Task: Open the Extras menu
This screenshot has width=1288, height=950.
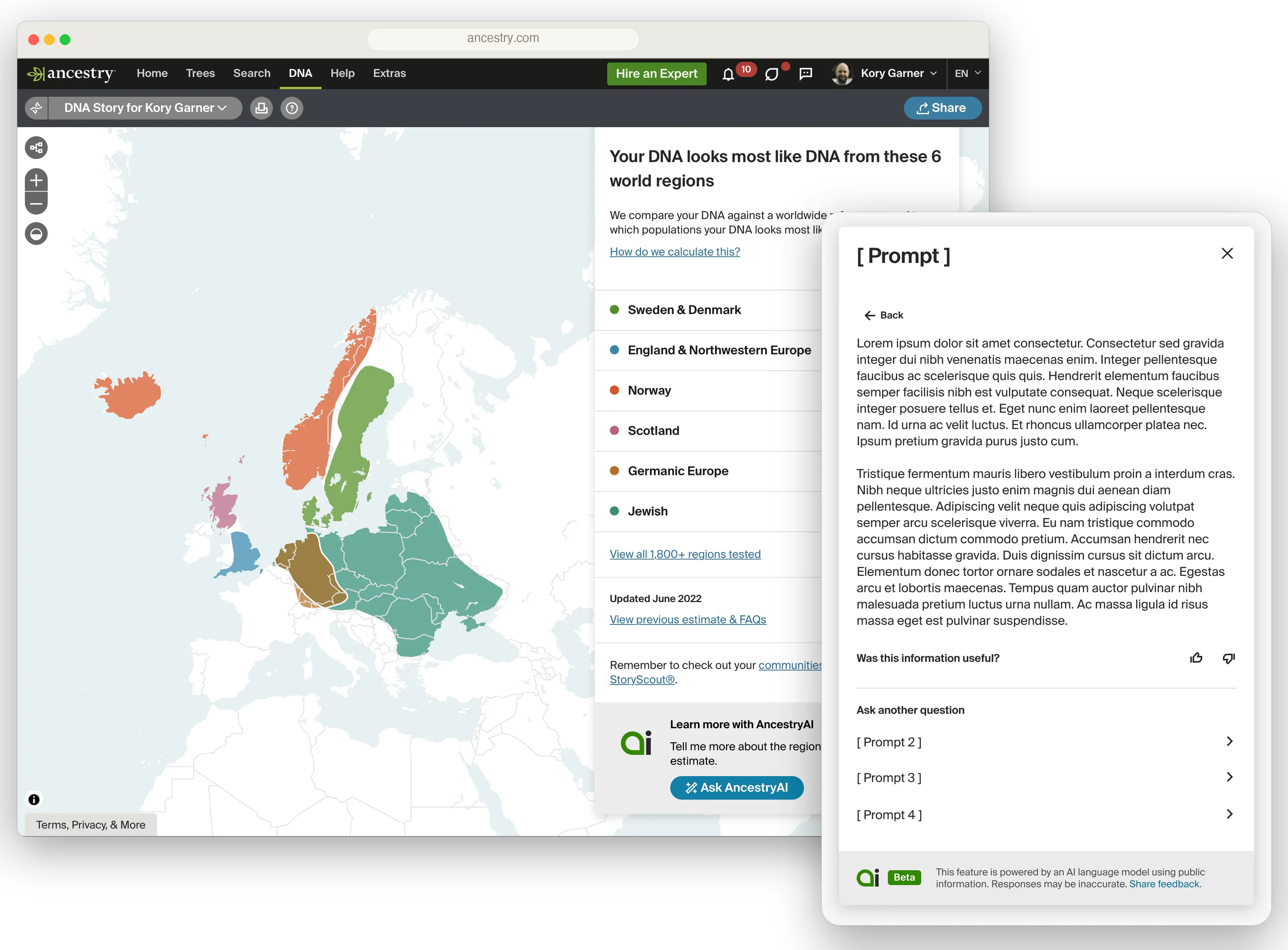Action: pyautogui.click(x=389, y=74)
